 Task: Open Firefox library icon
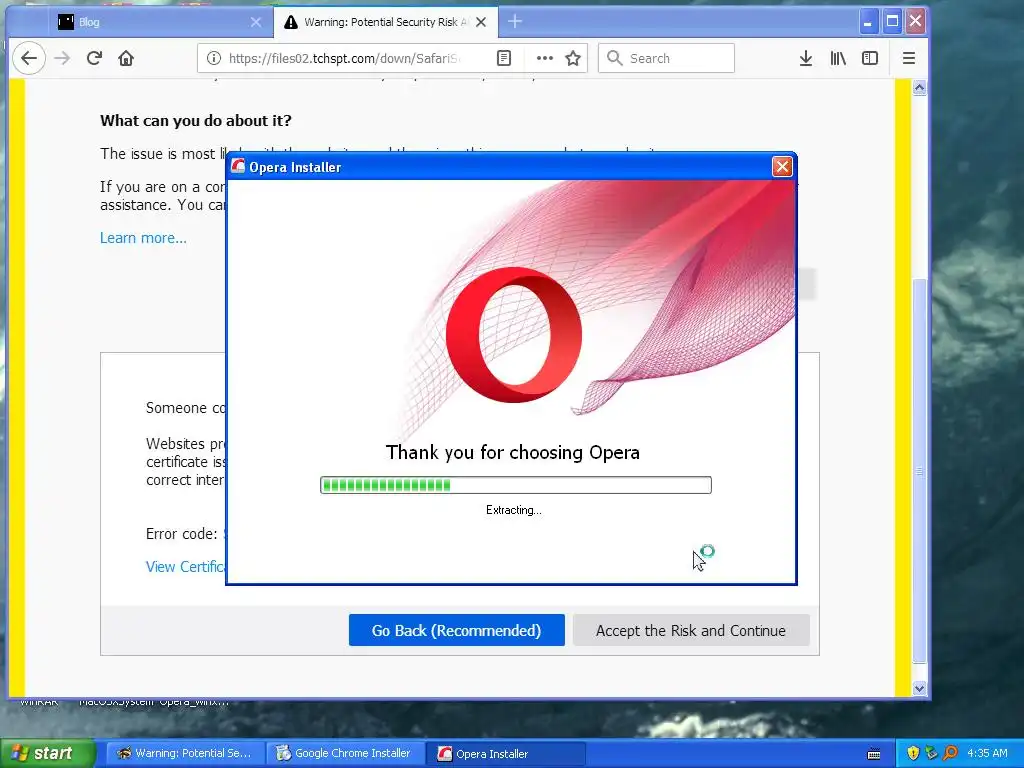(838, 58)
